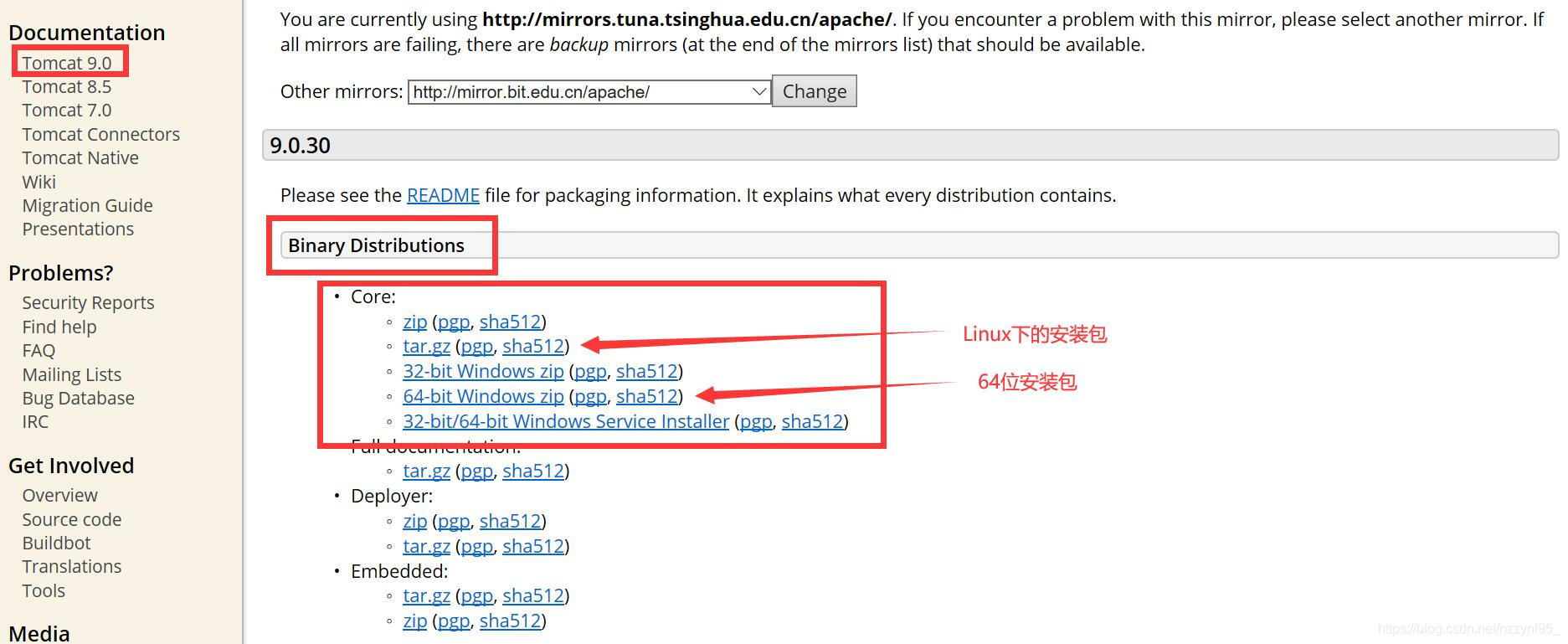The height and width of the screenshot is (644, 1568).
Task: Open the README file link
Action: (443, 195)
